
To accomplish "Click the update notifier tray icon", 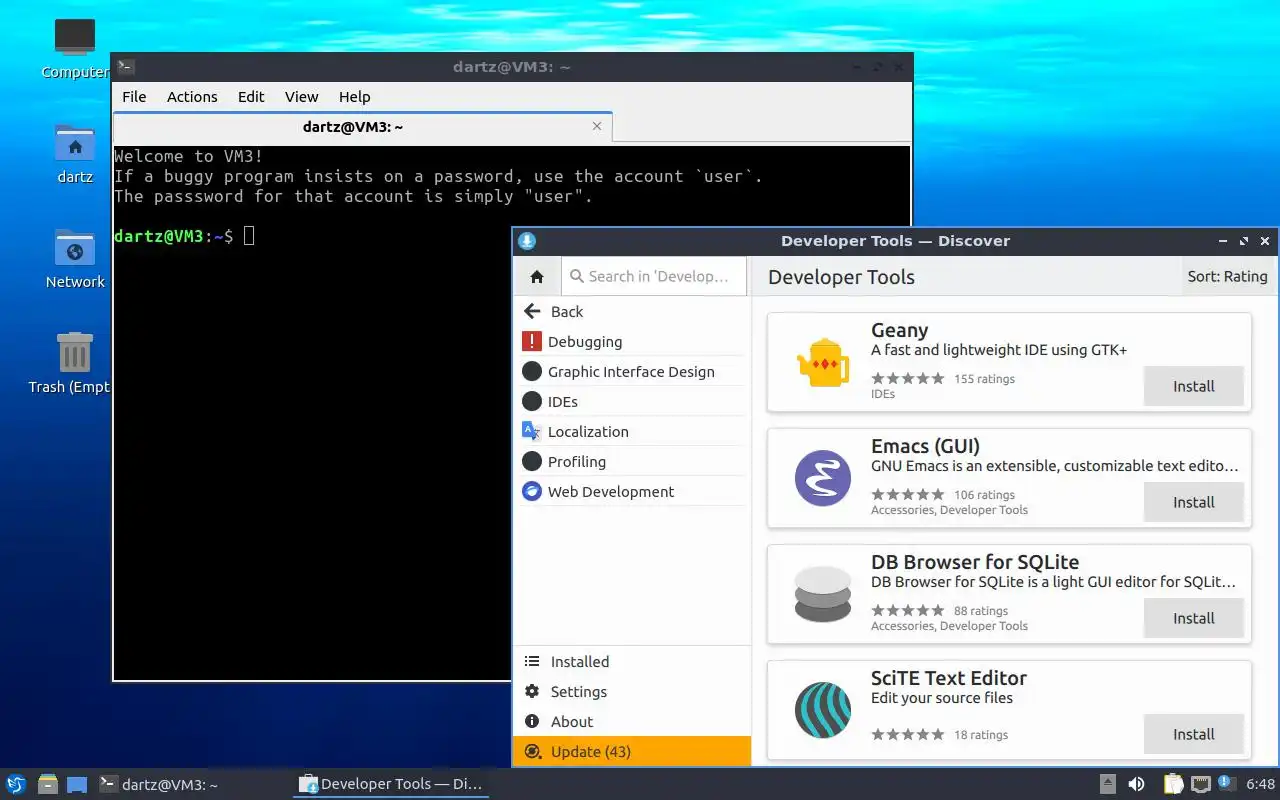I will pyautogui.click(x=1225, y=783).
